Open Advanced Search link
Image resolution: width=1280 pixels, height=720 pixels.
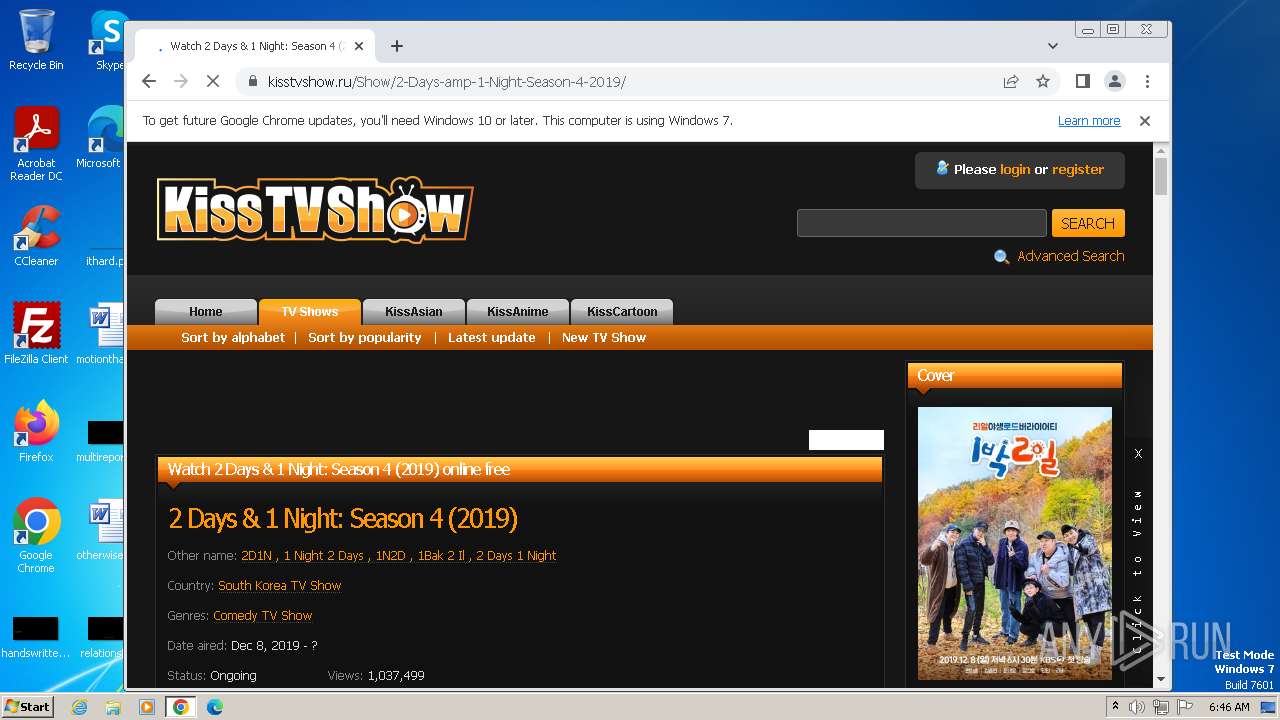(1070, 256)
